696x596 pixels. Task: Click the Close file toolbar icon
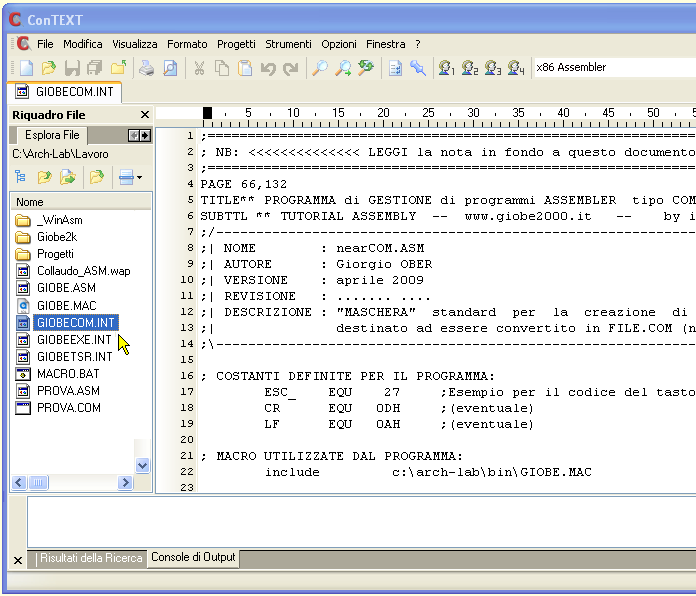[118, 68]
